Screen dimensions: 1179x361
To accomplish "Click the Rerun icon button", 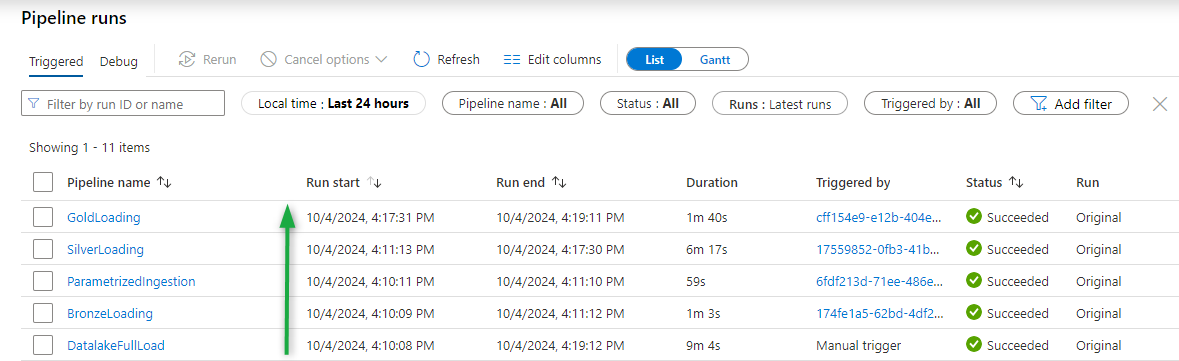I will click(207, 59).
